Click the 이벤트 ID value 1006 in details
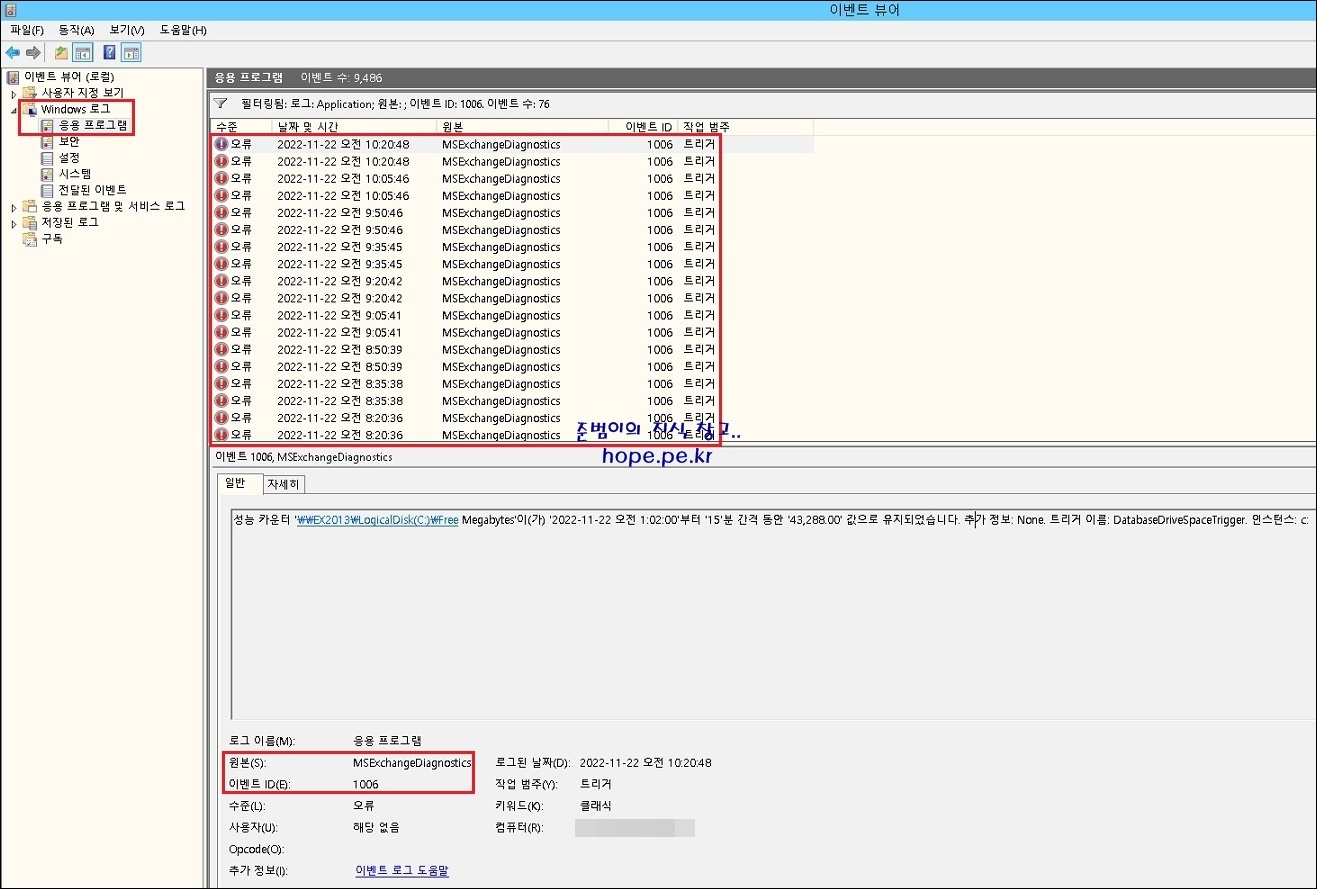Viewport: 1317px width, 889px height. click(366, 785)
